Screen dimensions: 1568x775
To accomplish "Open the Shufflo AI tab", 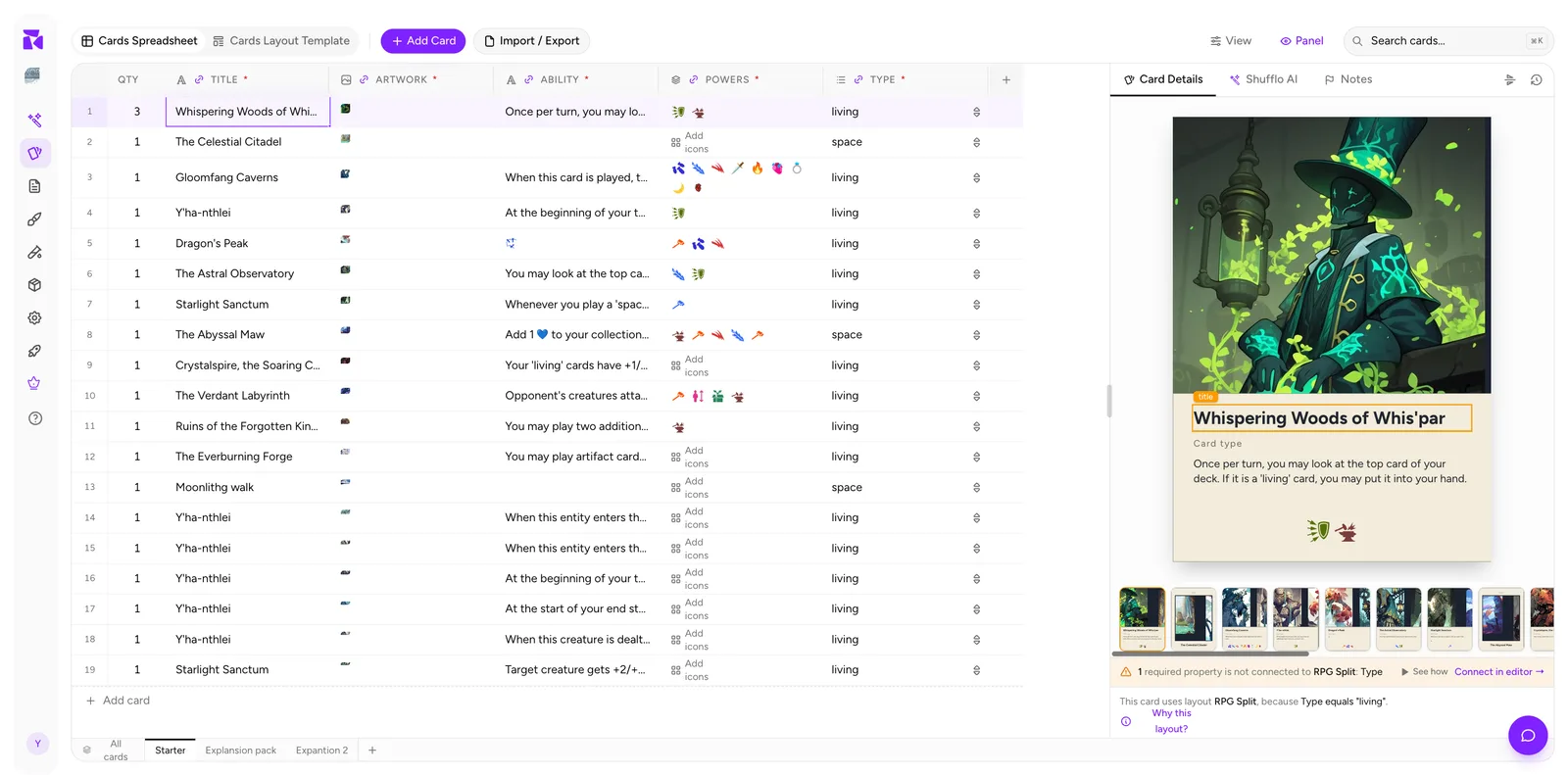I will (1264, 79).
